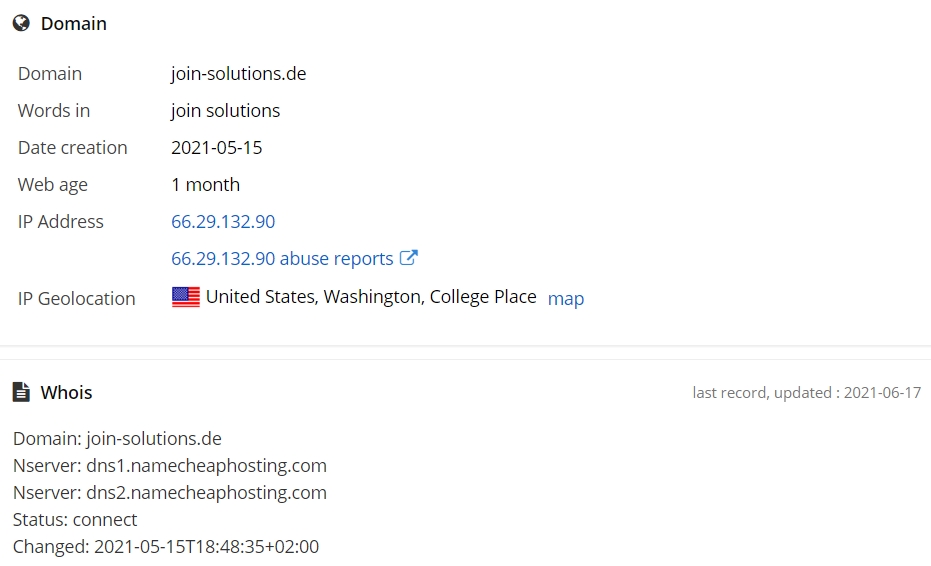Click the Changed timestamp line in Whois
931x566 pixels.
[x=166, y=546]
